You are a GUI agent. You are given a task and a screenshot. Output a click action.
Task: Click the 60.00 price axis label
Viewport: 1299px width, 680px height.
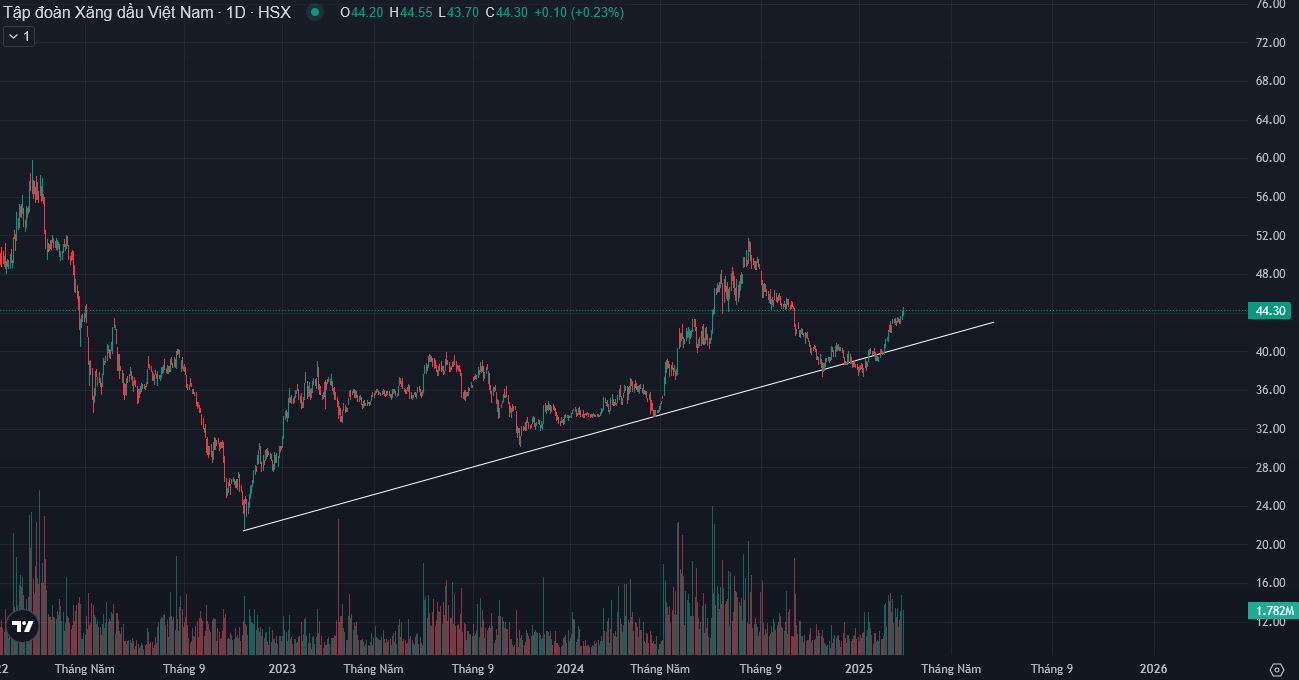click(x=1270, y=158)
